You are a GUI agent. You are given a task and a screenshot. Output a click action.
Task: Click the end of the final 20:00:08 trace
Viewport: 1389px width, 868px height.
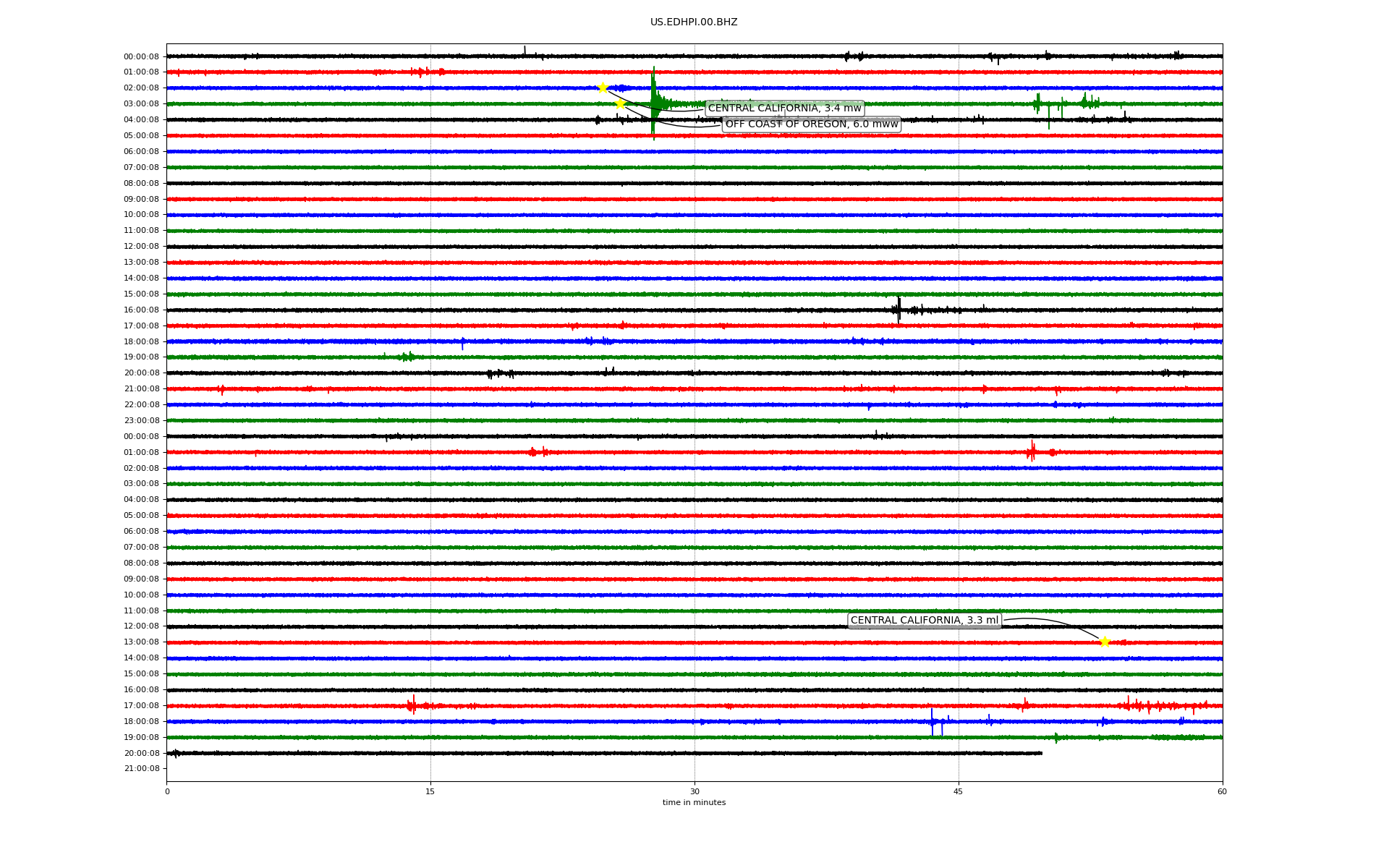point(1040,753)
